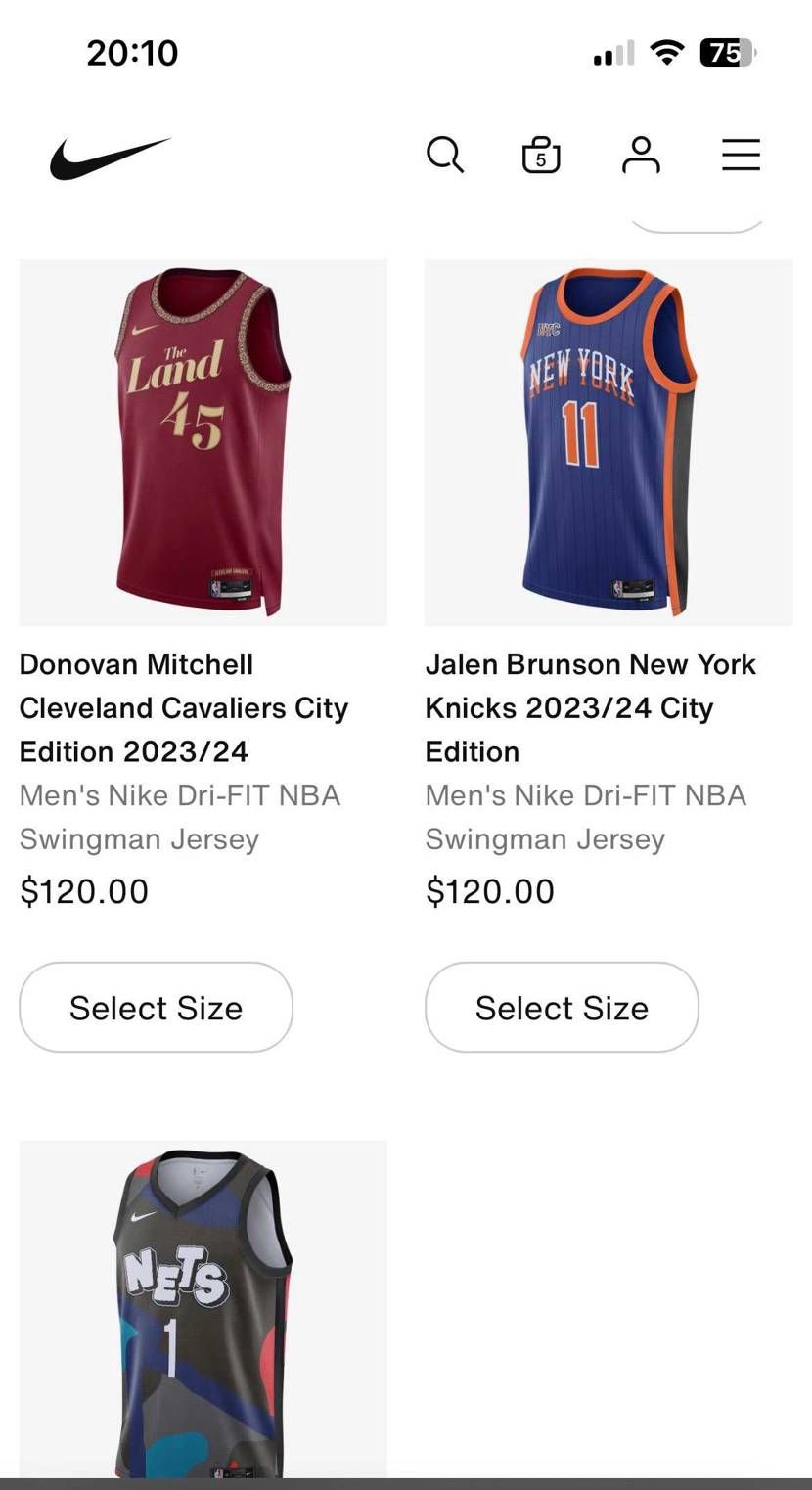The image size is (812, 1490).
Task: Click the $120.00 price under Brunson jersey
Action: coord(490,891)
